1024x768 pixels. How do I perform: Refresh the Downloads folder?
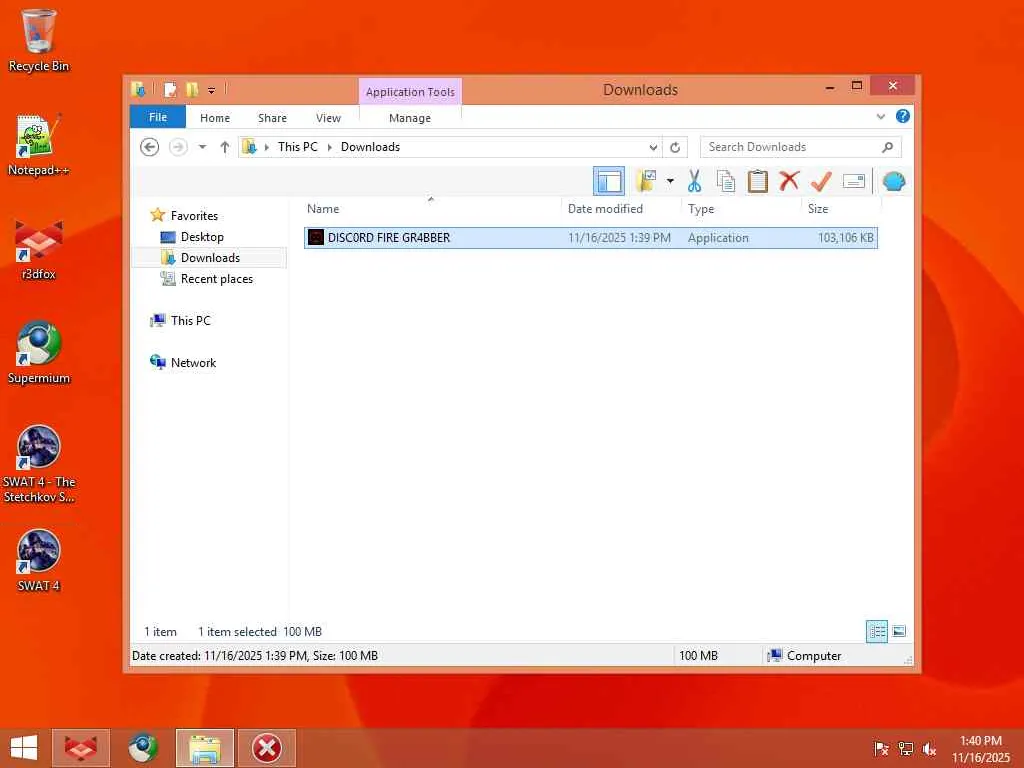pyautogui.click(x=675, y=147)
